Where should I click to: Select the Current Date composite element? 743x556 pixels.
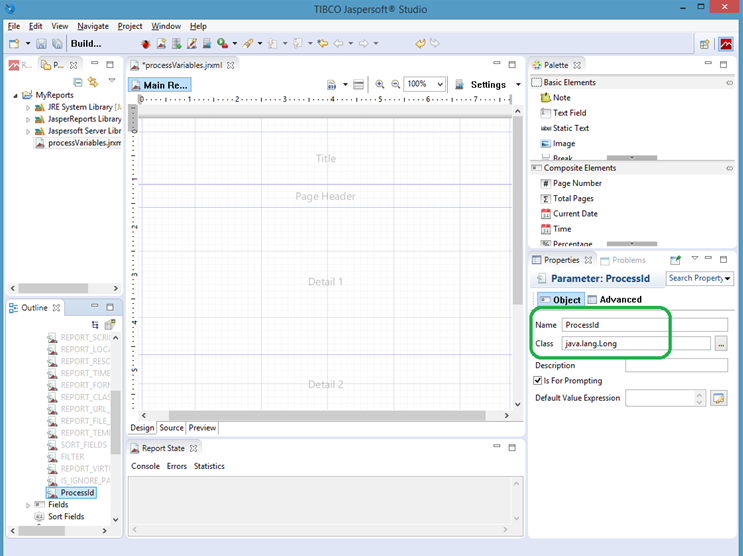(574, 214)
